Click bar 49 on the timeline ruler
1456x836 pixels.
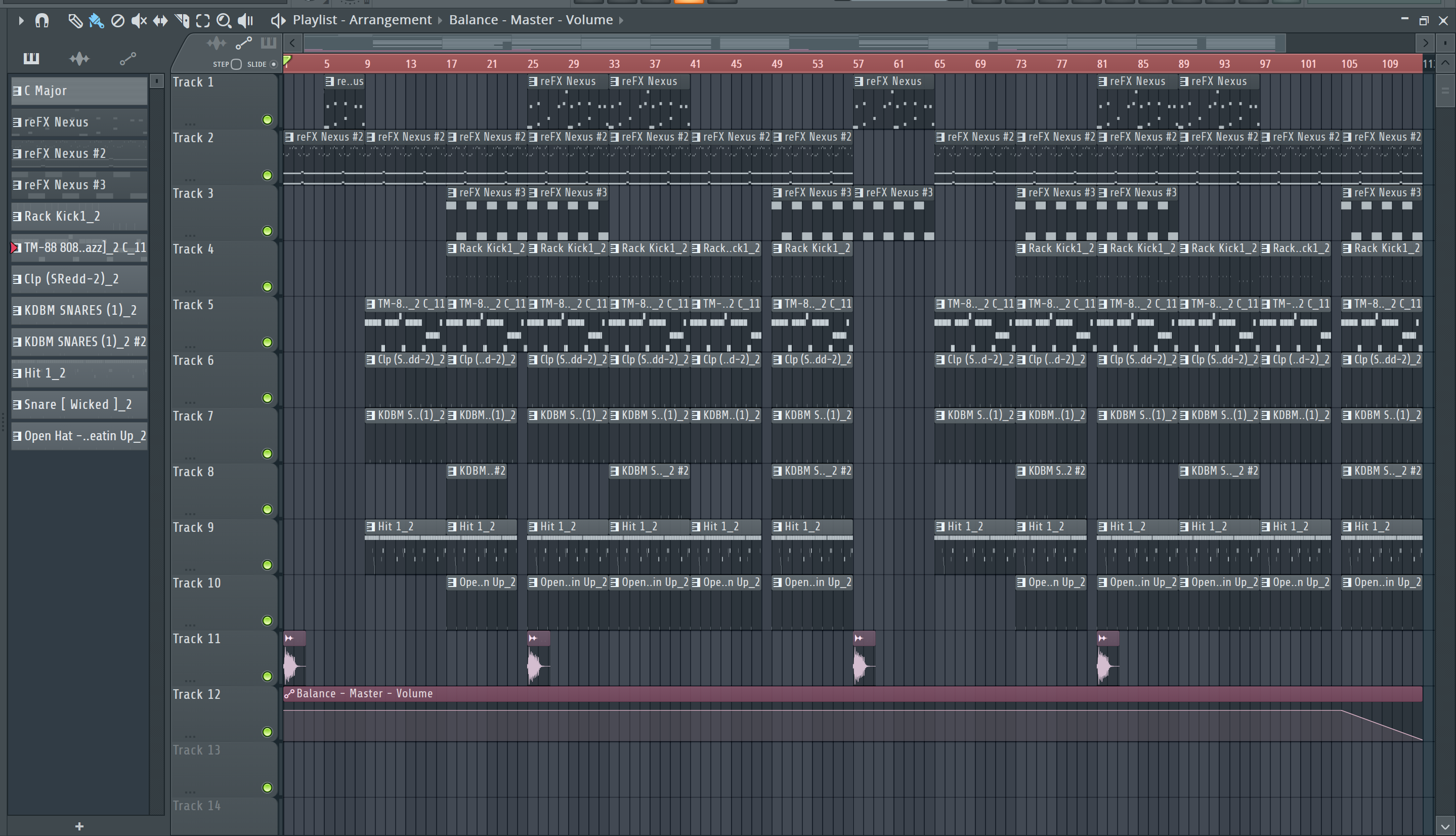[777, 64]
